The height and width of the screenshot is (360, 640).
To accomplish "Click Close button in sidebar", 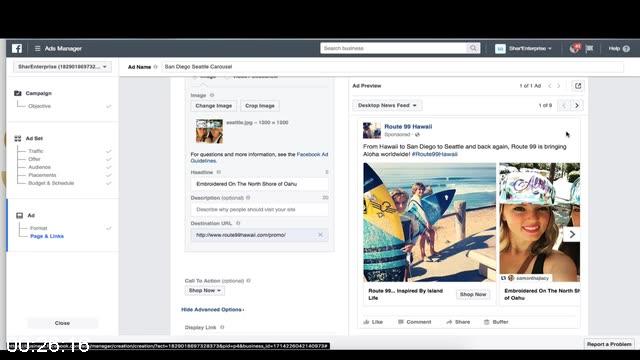I will [62, 323].
